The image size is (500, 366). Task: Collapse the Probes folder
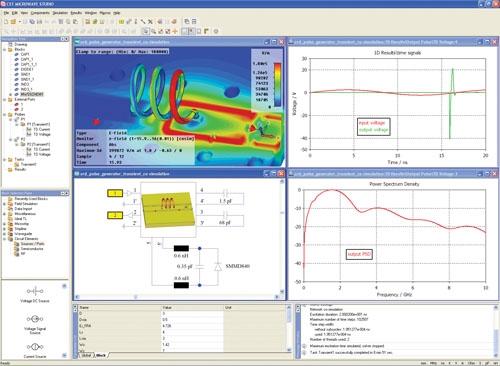[5, 114]
